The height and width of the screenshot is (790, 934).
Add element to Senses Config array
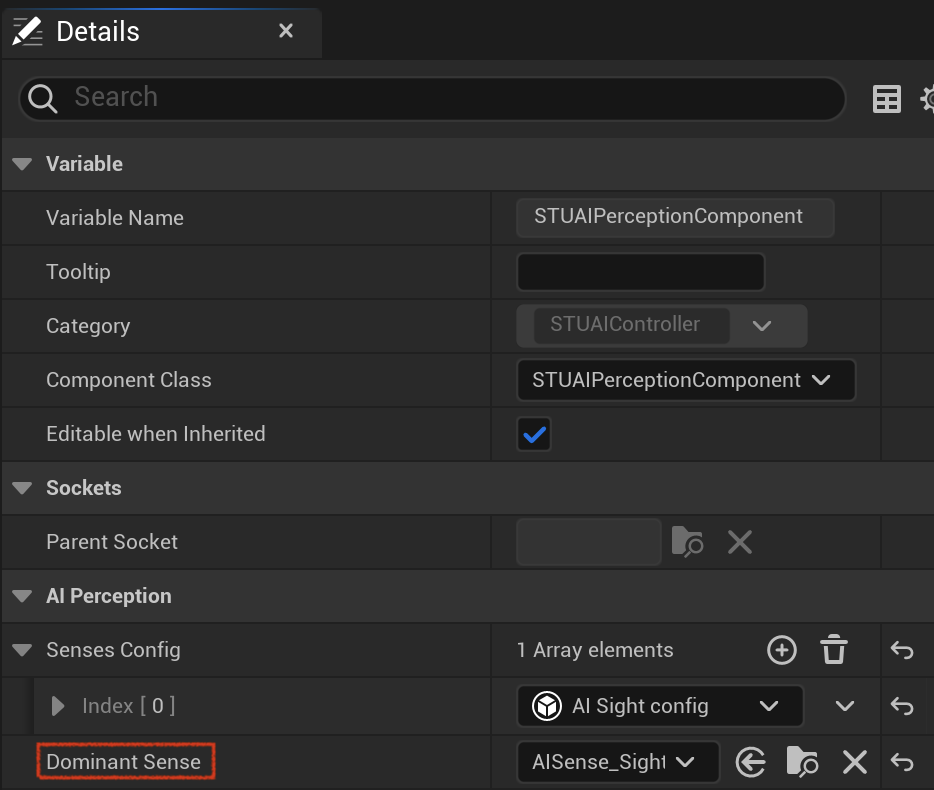tap(782, 650)
